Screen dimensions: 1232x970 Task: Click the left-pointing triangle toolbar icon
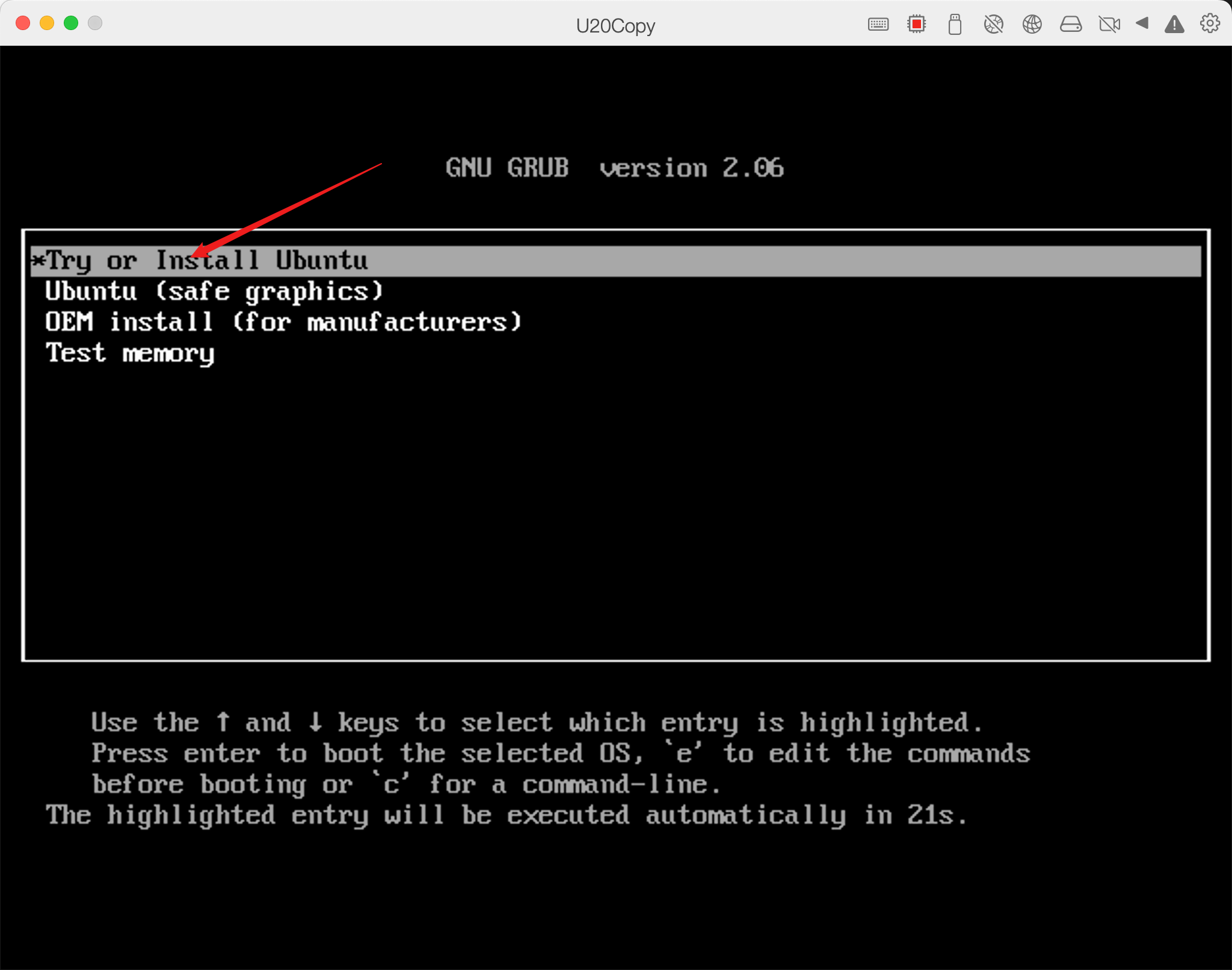click(1142, 23)
